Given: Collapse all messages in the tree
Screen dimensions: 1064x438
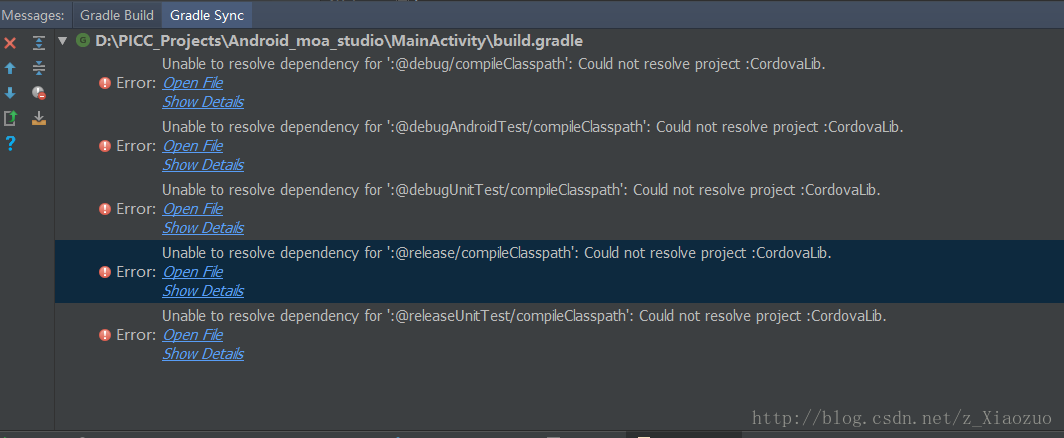Looking at the screenshot, I should click(39, 68).
